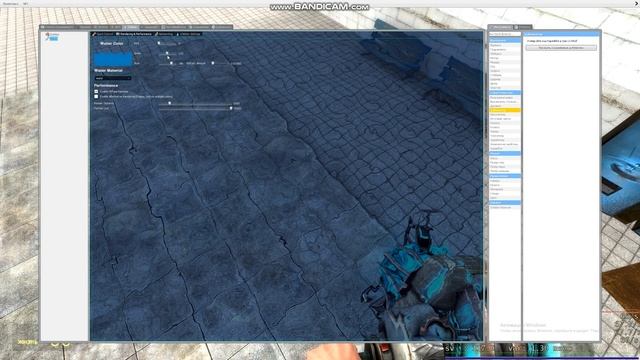Click the wide gray button in tool options
Screen dimensions: 640x360
(x=561, y=48)
